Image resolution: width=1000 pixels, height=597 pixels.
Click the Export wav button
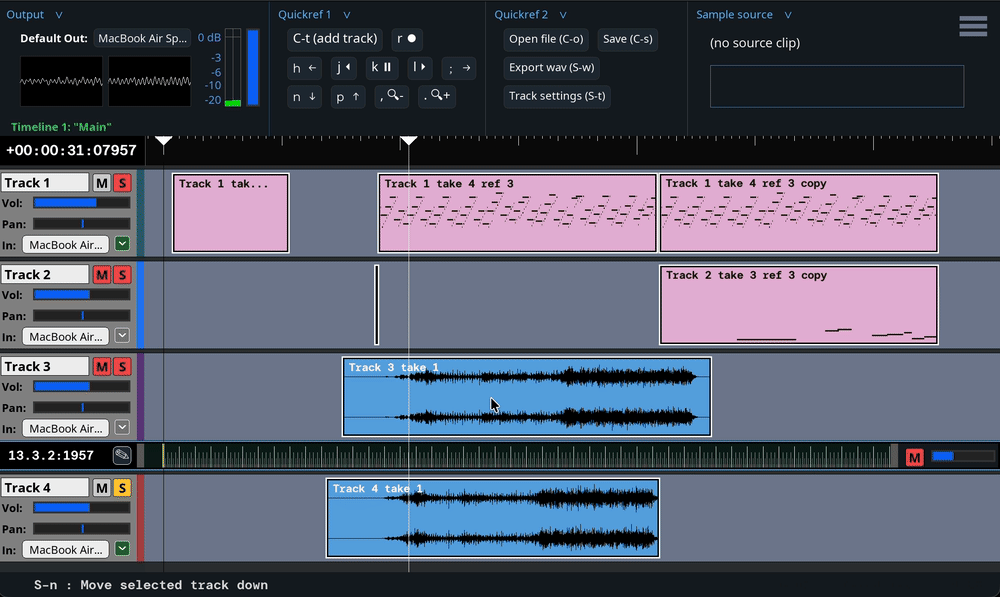[x=552, y=68]
